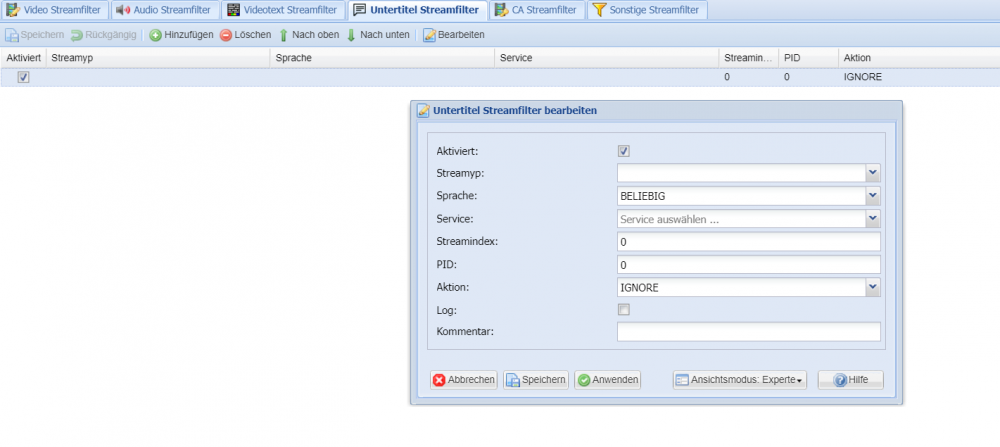Click Rückgängig in the toolbar
The width and height of the screenshot is (1000, 447).
[x=103, y=35]
